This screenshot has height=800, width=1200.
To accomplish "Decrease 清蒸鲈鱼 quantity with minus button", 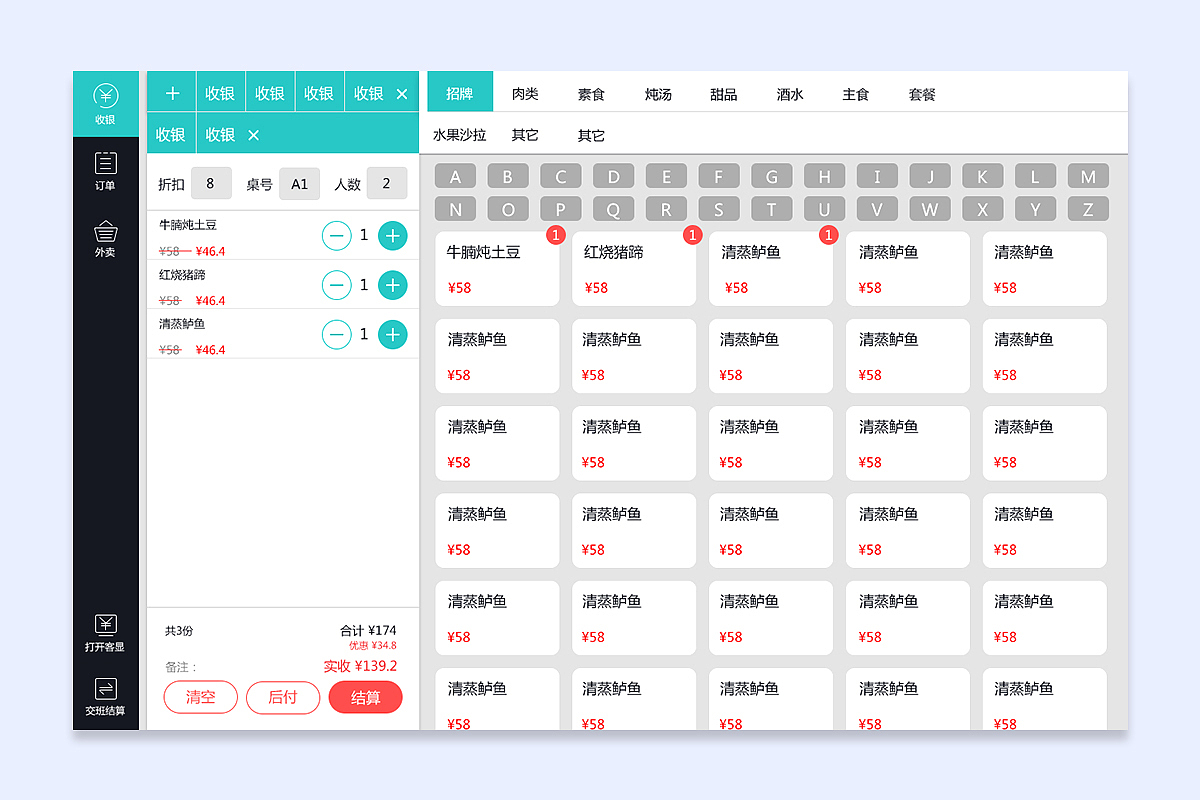I will point(336,333).
